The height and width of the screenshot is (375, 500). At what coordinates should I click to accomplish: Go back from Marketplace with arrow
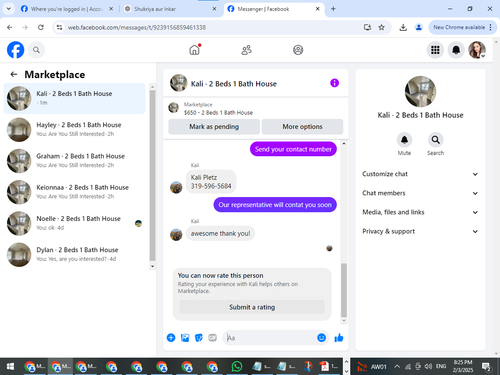coord(14,74)
